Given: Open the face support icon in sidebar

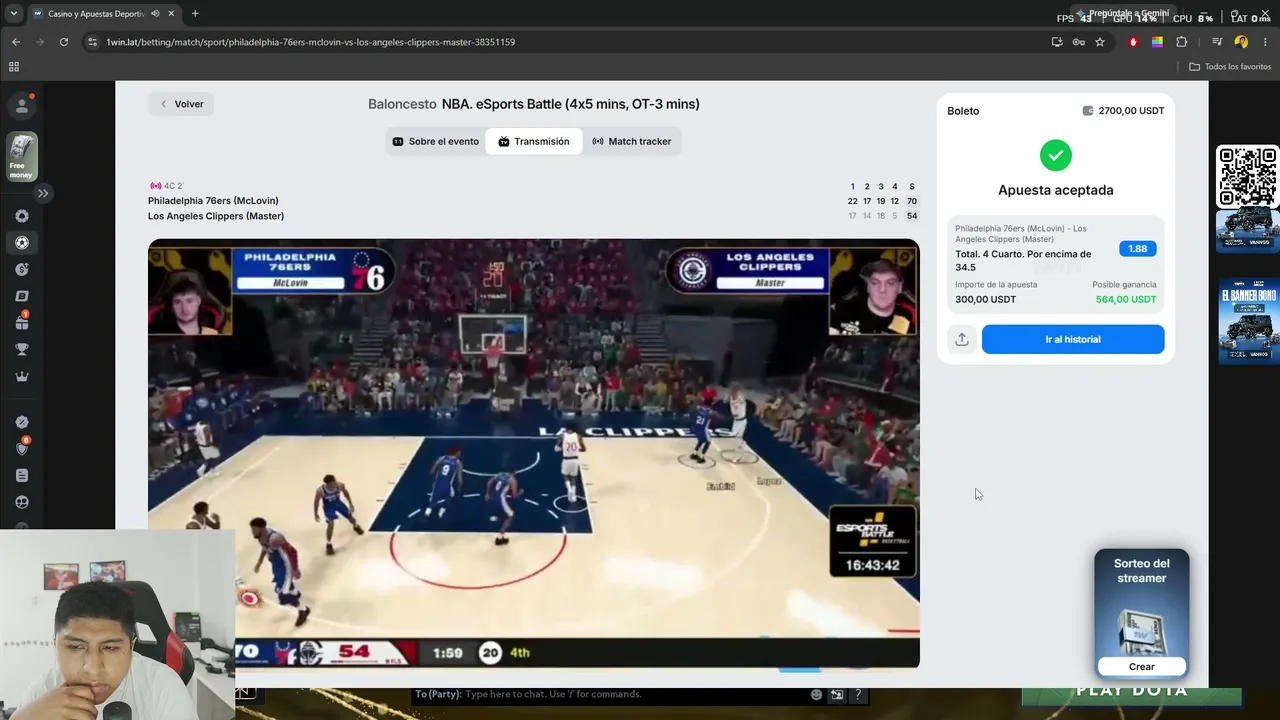Looking at the screenshot, I should pos(22,502).
